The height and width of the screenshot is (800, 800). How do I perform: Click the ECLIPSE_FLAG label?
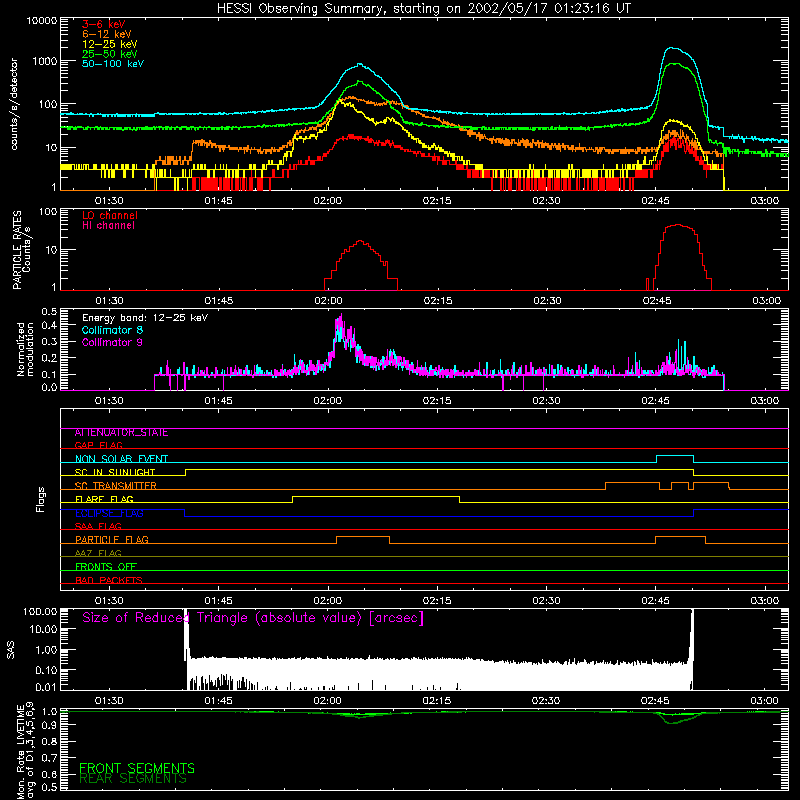pos(109,513)
